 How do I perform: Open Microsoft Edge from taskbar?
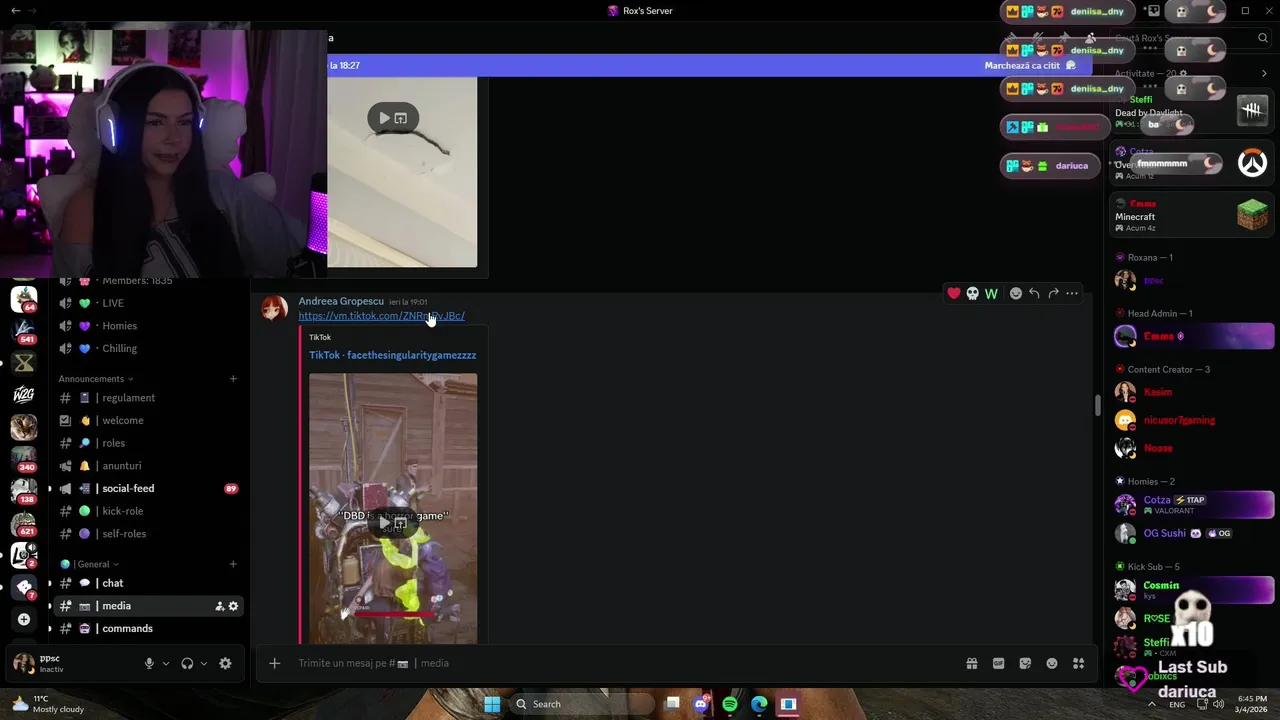click(x=759, y=704)
